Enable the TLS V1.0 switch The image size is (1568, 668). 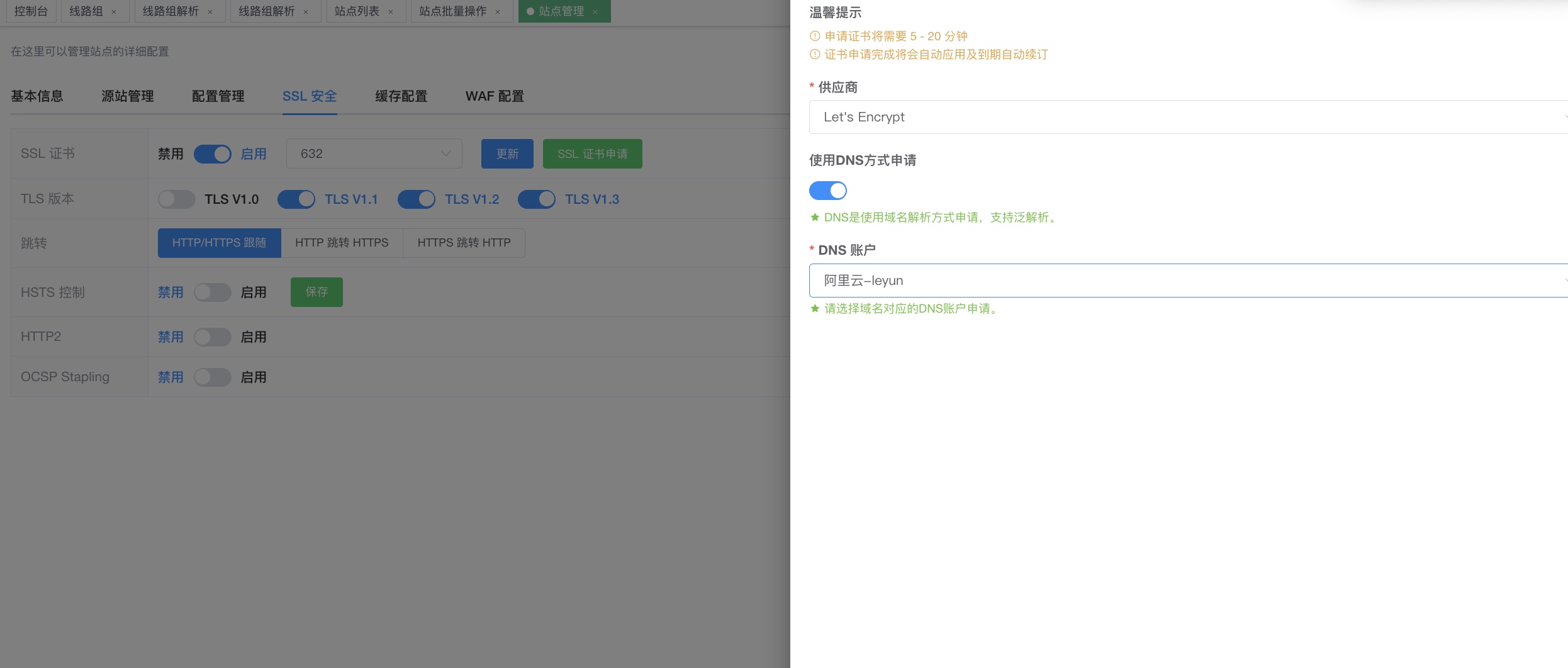(176, 199)
